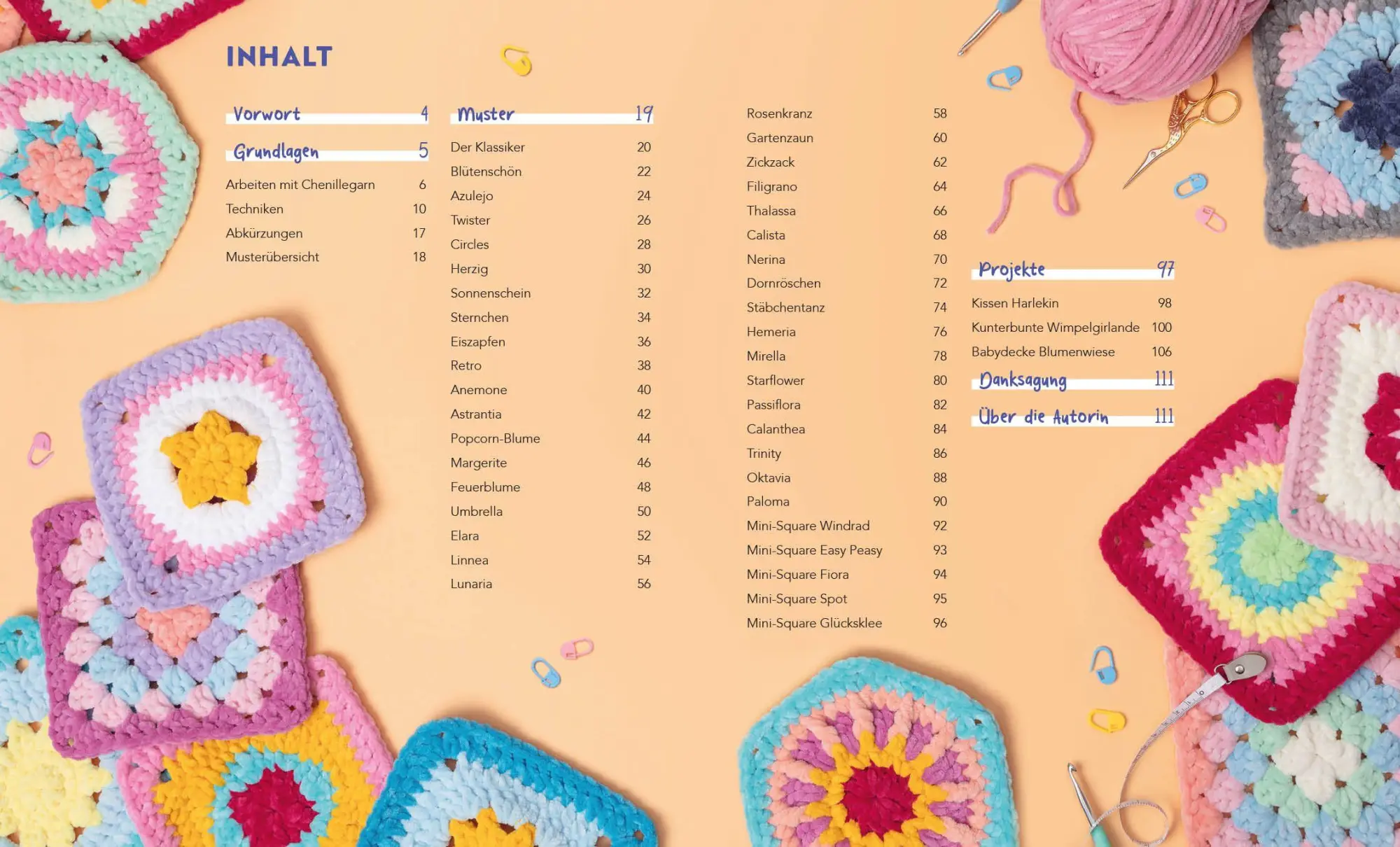This screenshot has width=1400, height=847.
Task: Click the 'Anemone' entry
Action: pos(479,390)
